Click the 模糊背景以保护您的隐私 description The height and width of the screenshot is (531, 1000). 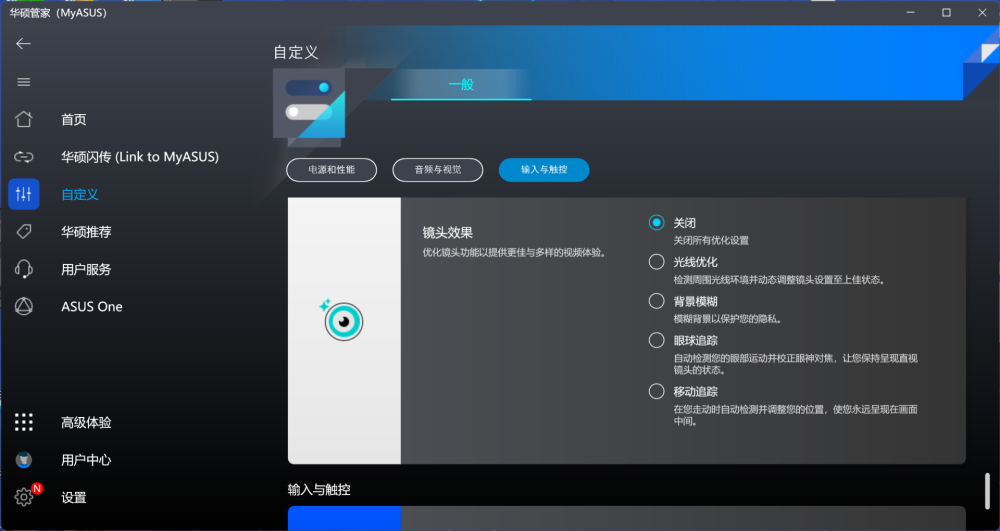728,319
